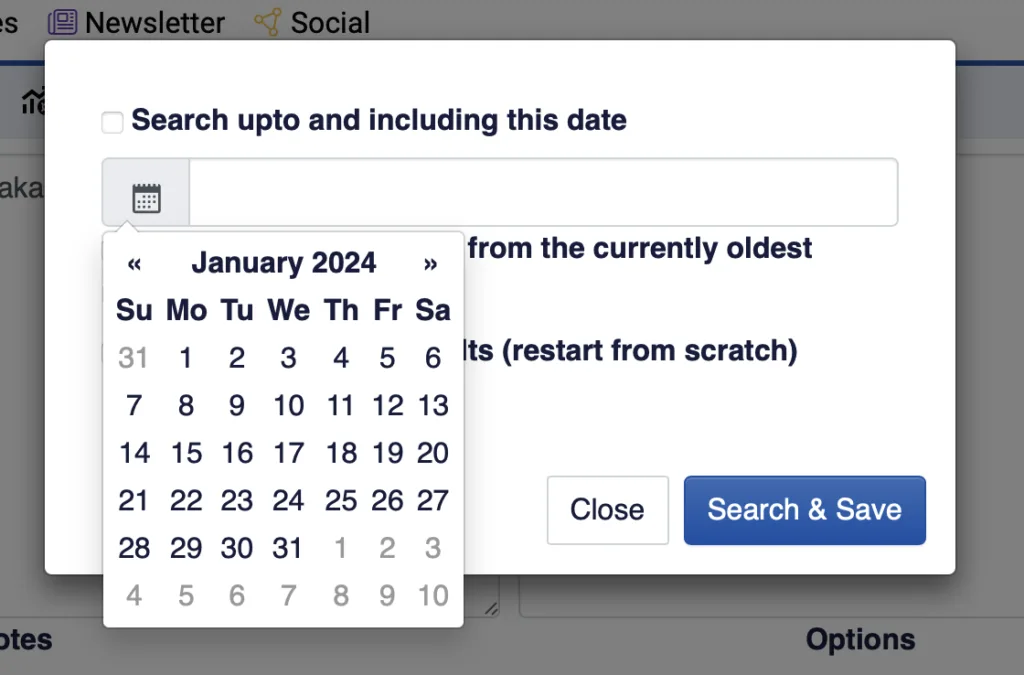Open the Social menu item

(x=330, y=22)
